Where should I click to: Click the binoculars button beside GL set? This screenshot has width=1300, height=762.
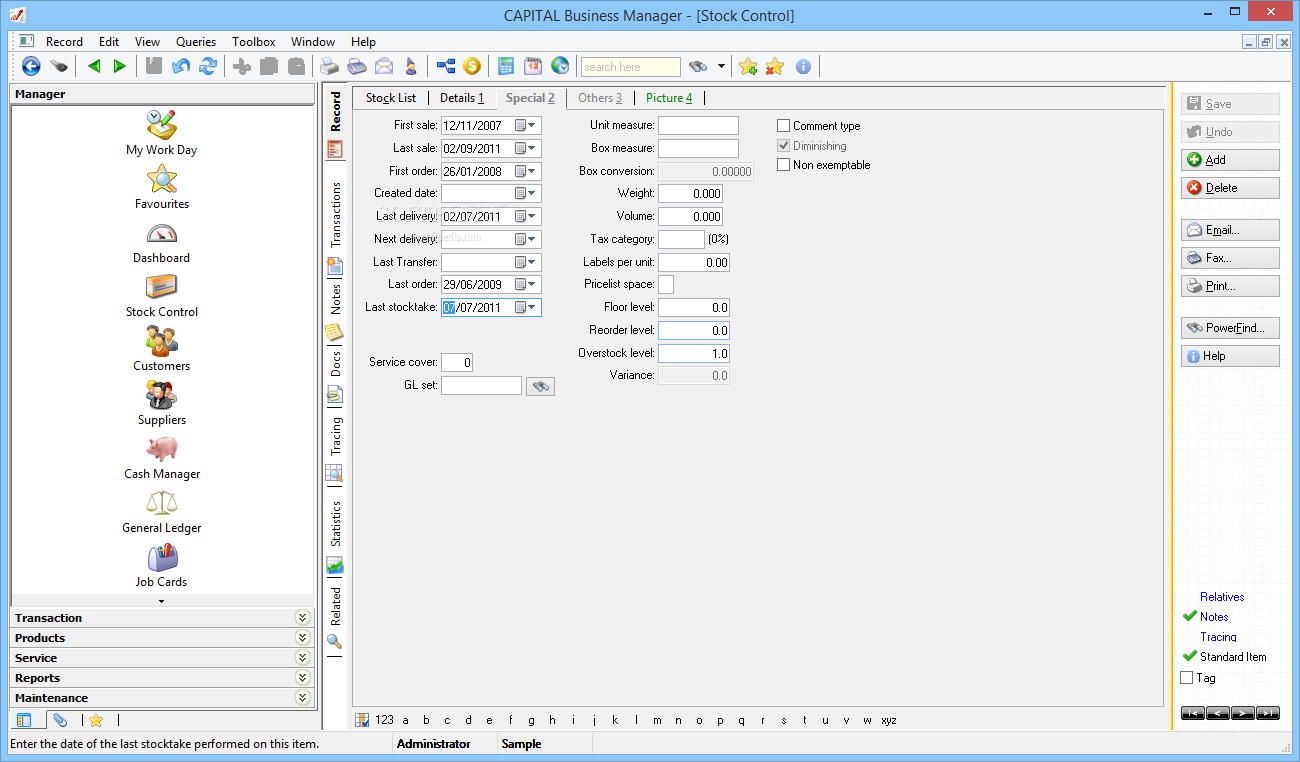(540, 386)
